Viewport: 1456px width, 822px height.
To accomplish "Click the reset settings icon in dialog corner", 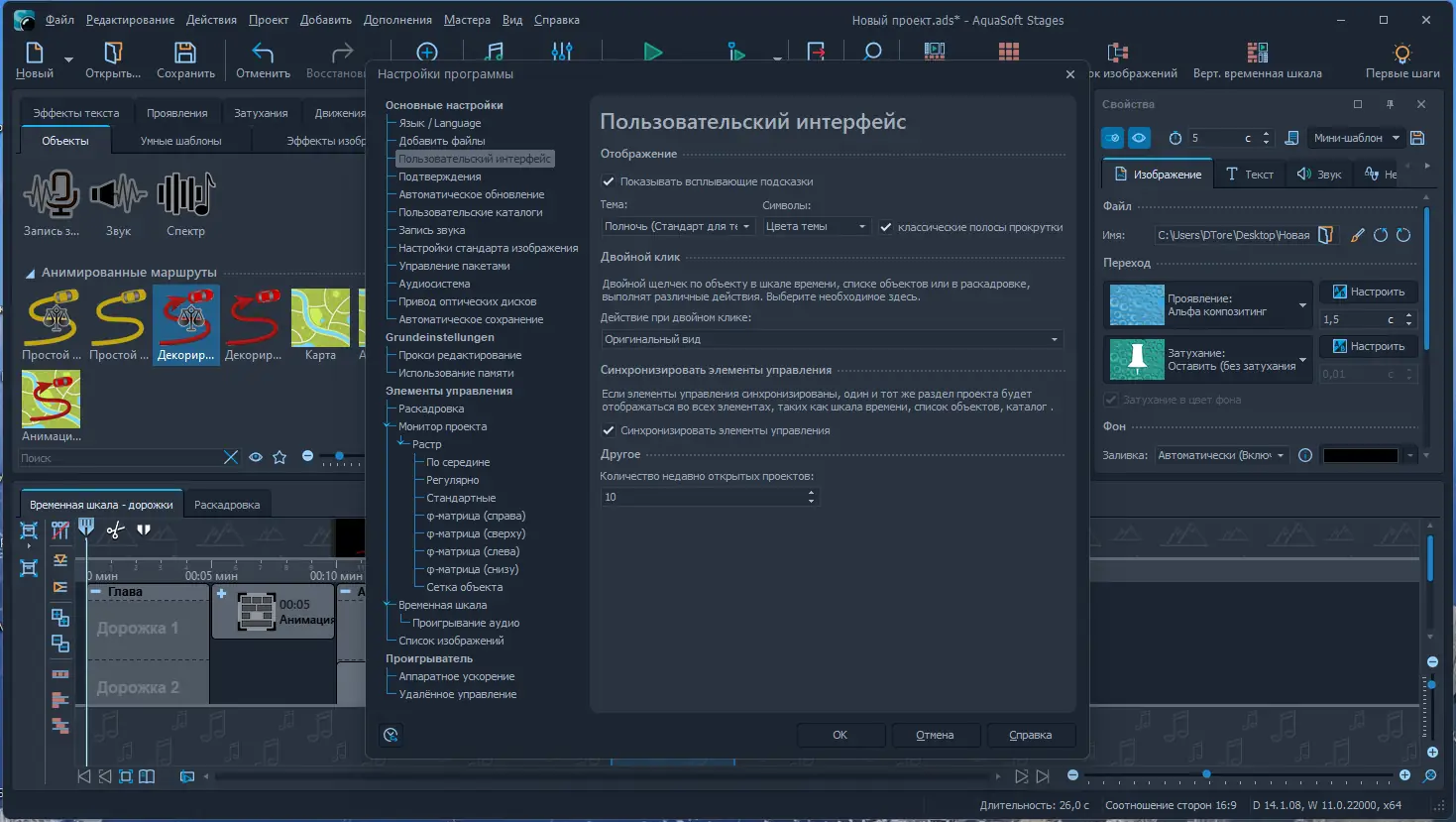I will [391, 735].
